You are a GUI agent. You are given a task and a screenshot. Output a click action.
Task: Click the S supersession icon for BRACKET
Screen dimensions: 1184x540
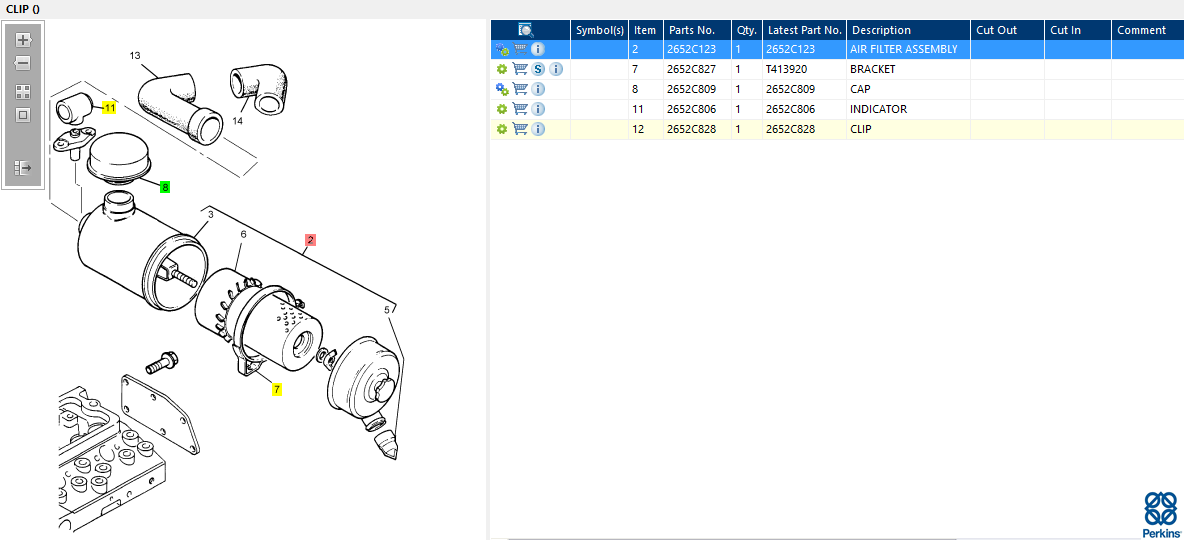[x=538, y=69]
